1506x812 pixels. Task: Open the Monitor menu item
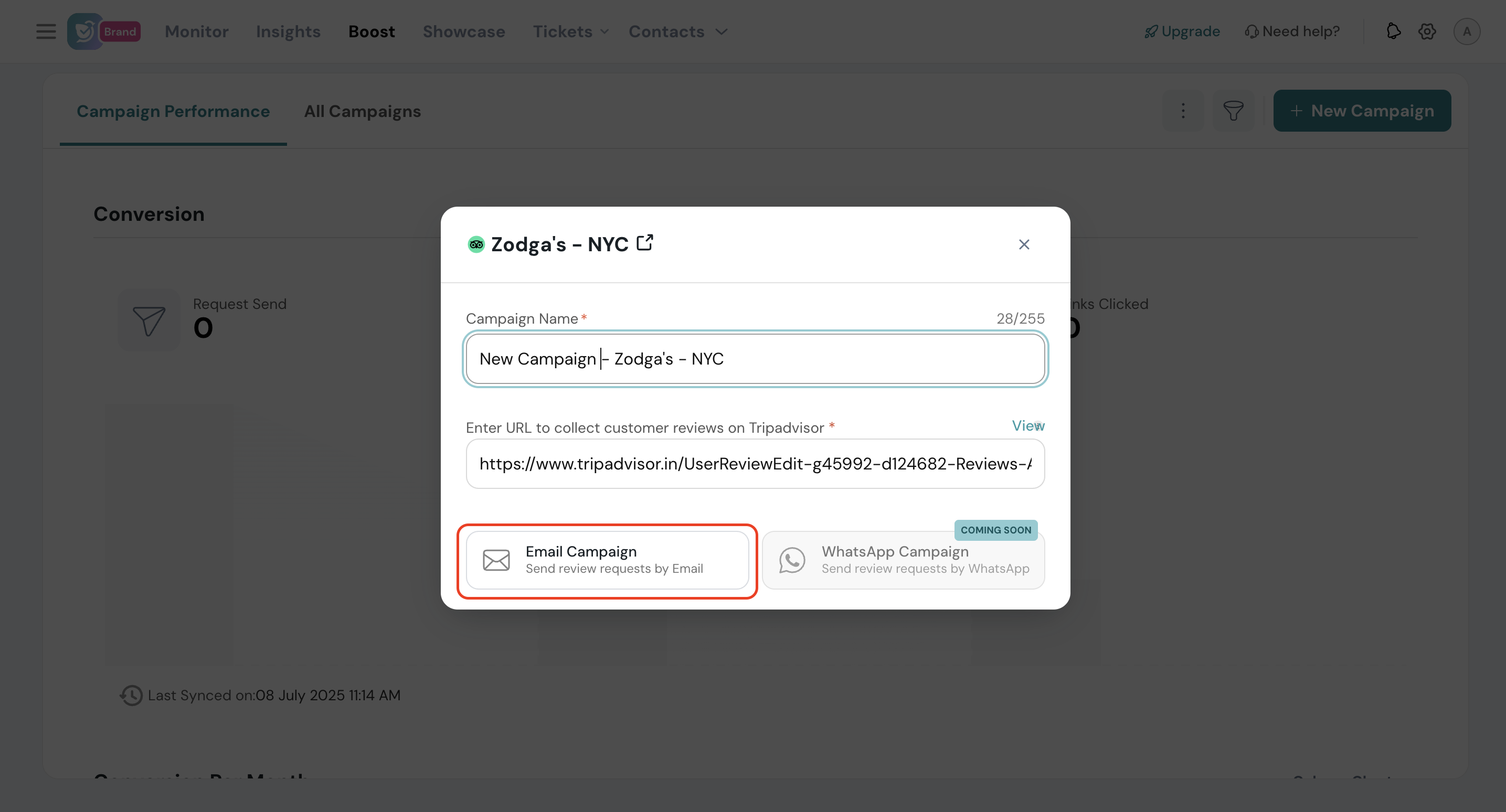tap(196, 31)
